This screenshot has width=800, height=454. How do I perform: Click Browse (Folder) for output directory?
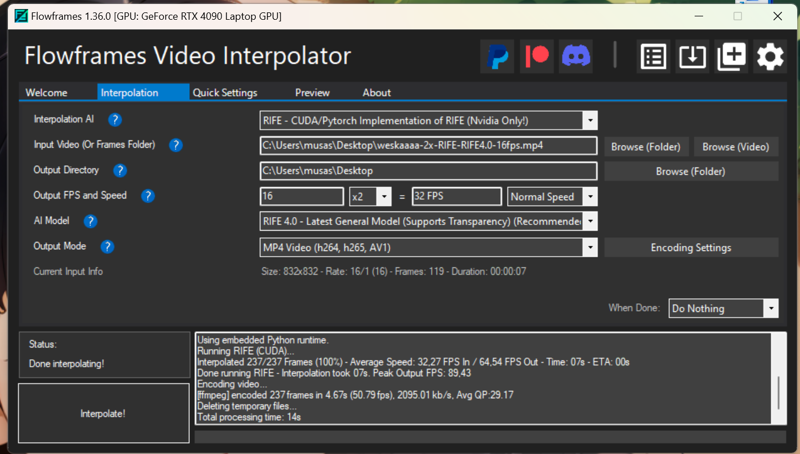691,171
